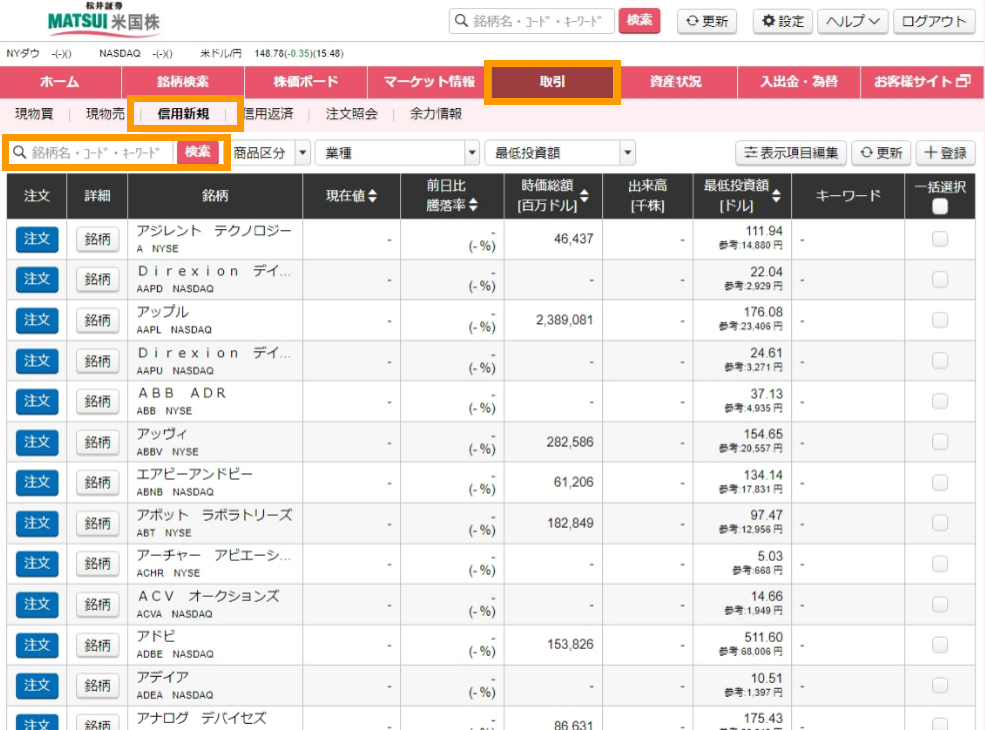Open the 設定 gear settings button

click(783, 21)
